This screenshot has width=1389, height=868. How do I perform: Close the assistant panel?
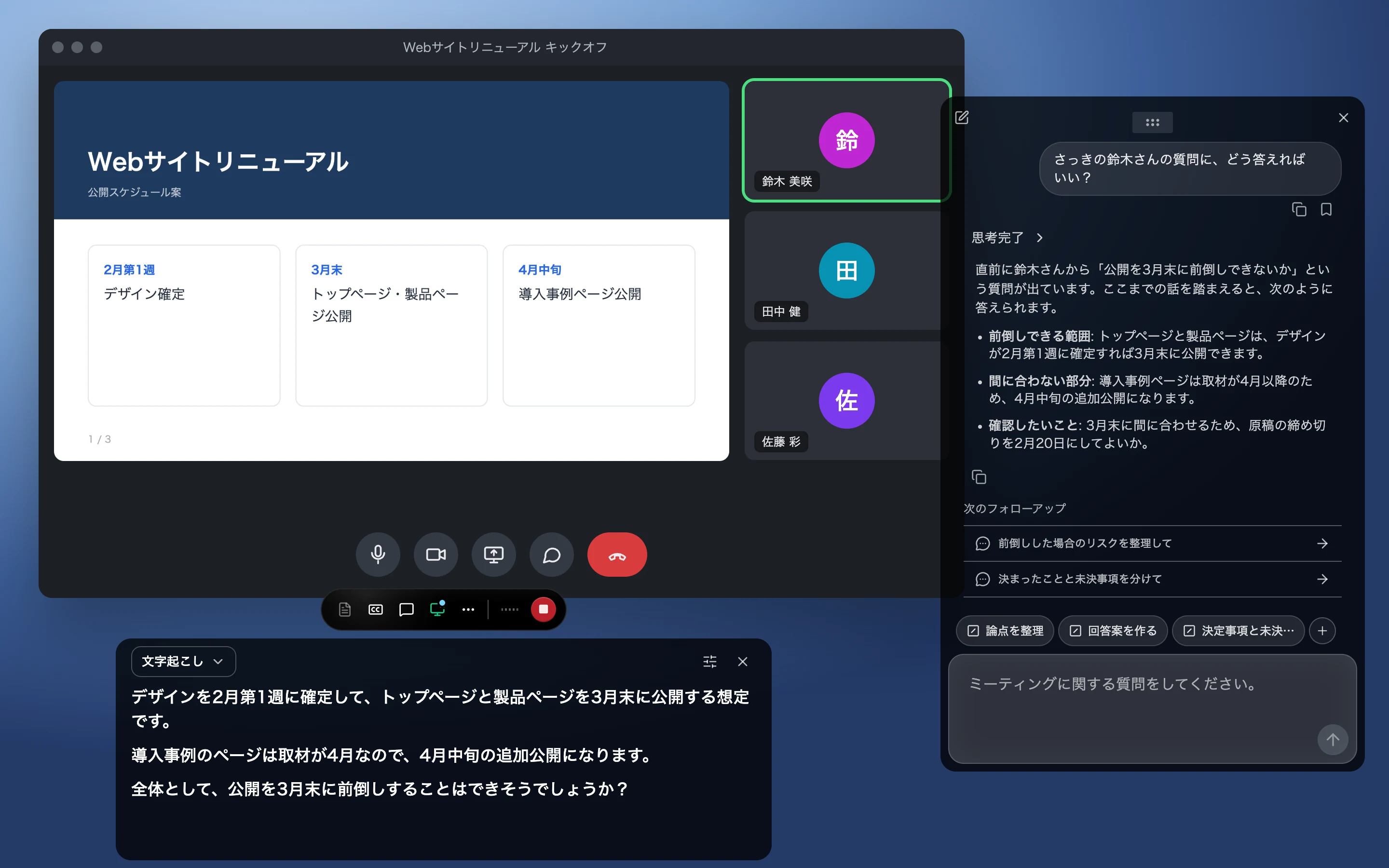point(1344,118)
